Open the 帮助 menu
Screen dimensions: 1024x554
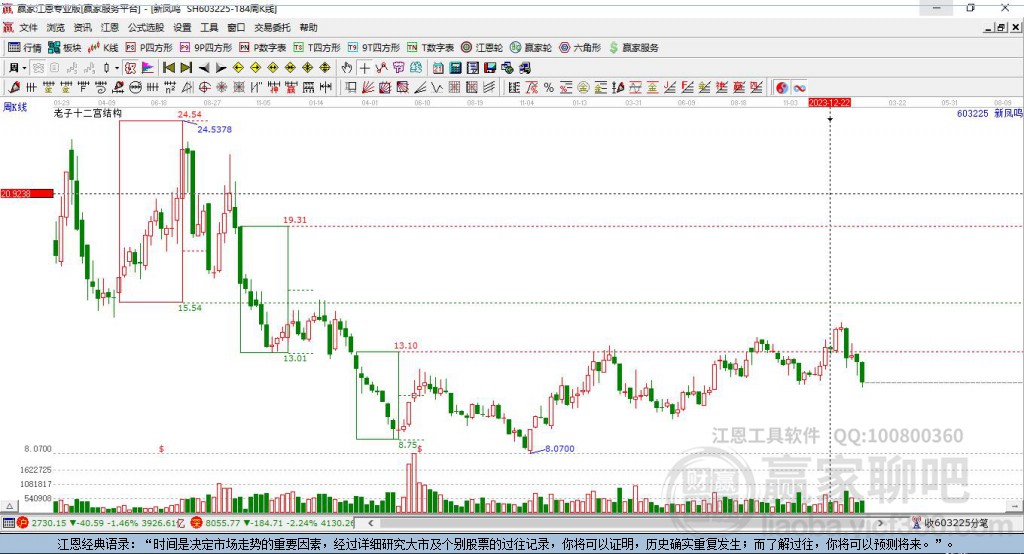[x=308, y=27]
